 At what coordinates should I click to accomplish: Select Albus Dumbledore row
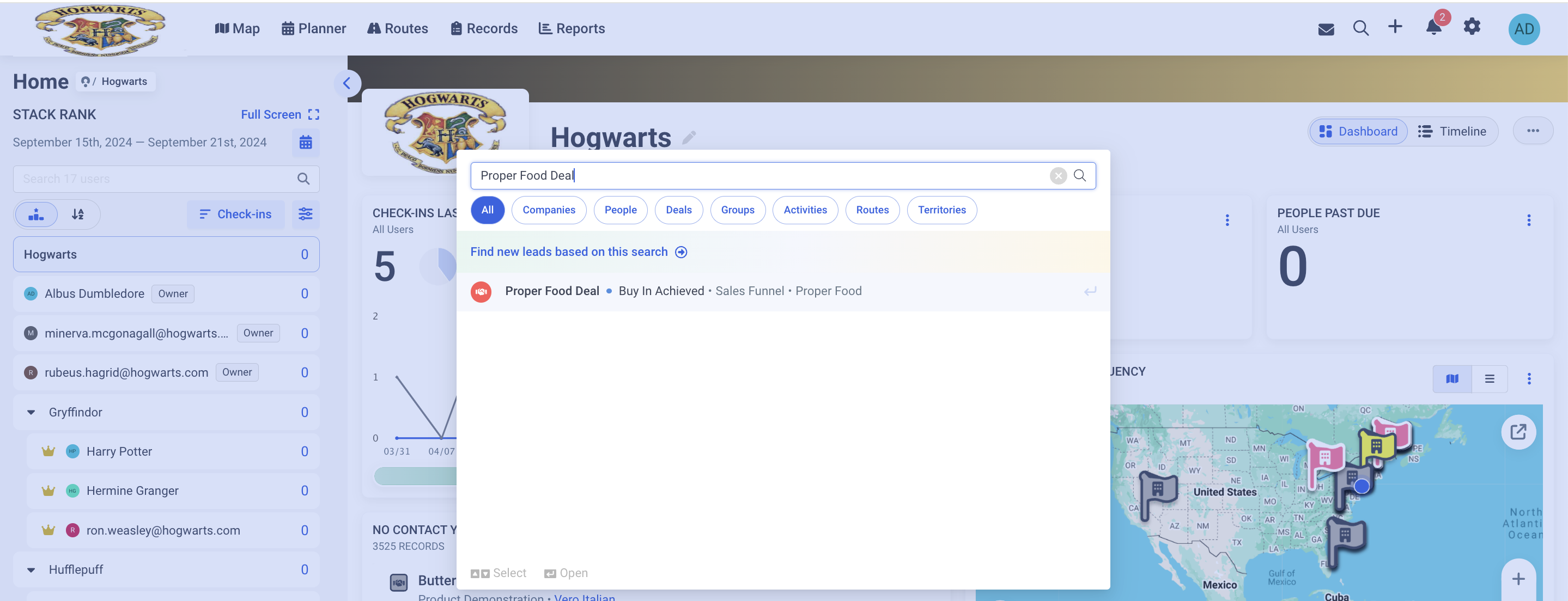166,294
